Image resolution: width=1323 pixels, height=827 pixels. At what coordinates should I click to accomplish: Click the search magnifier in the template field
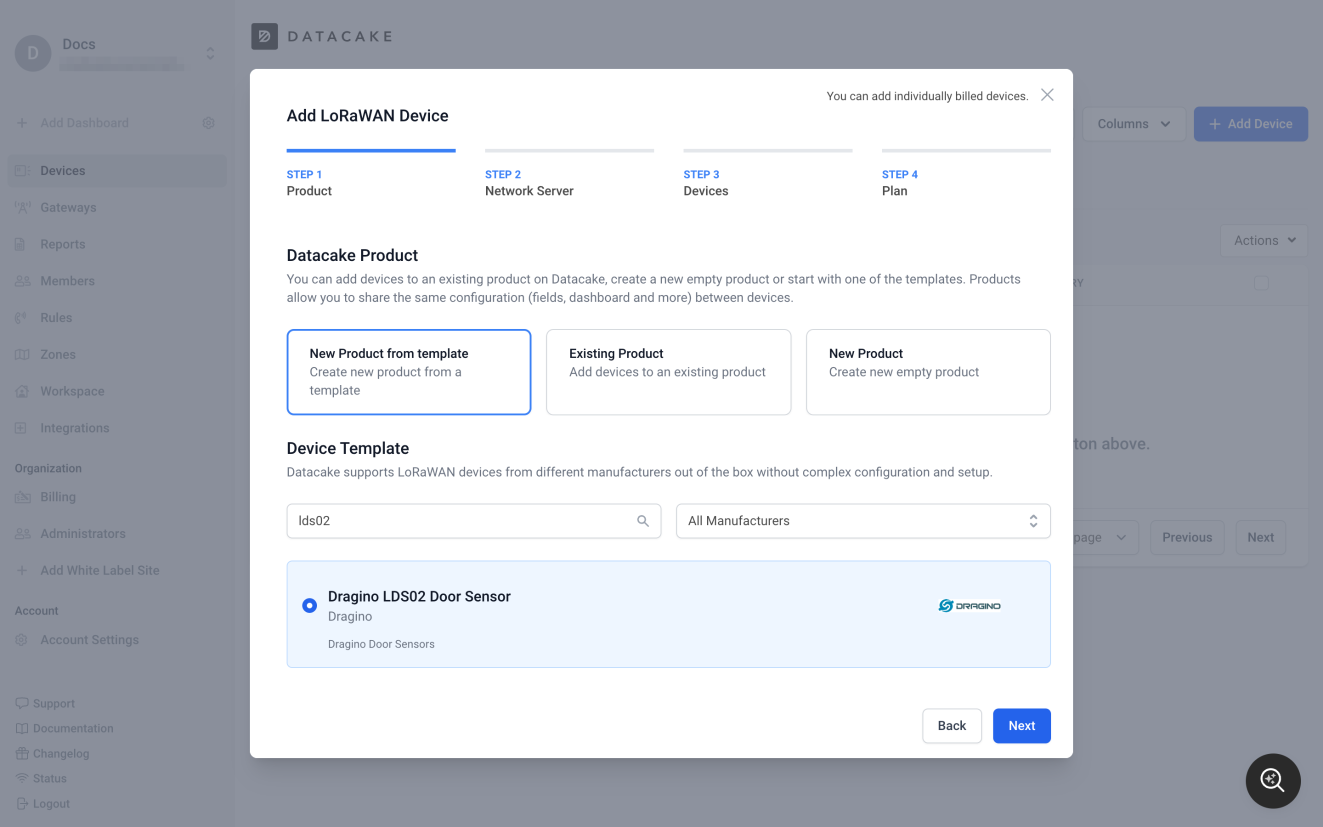pyautogui.click(x=643, y=521)
